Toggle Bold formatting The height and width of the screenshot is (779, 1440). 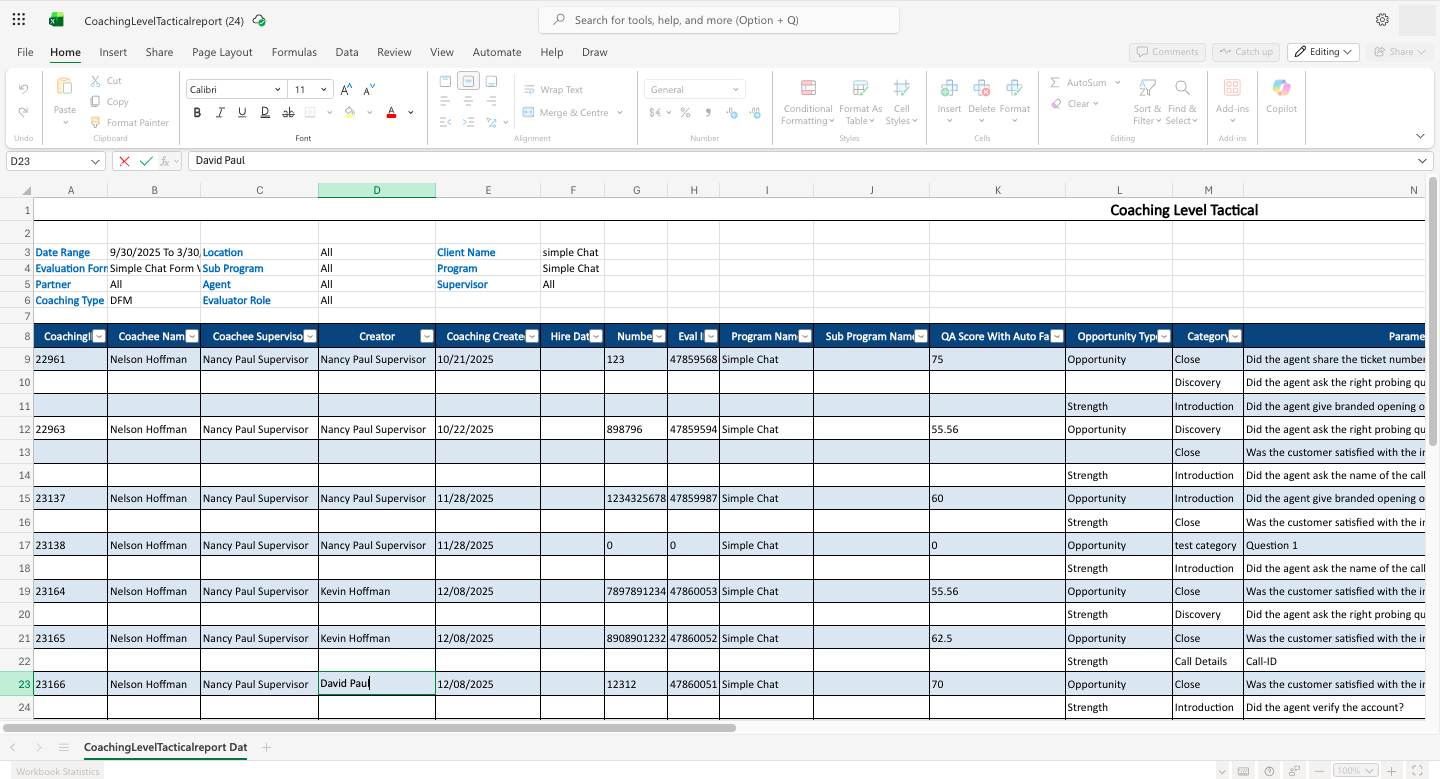click(197, 113)
